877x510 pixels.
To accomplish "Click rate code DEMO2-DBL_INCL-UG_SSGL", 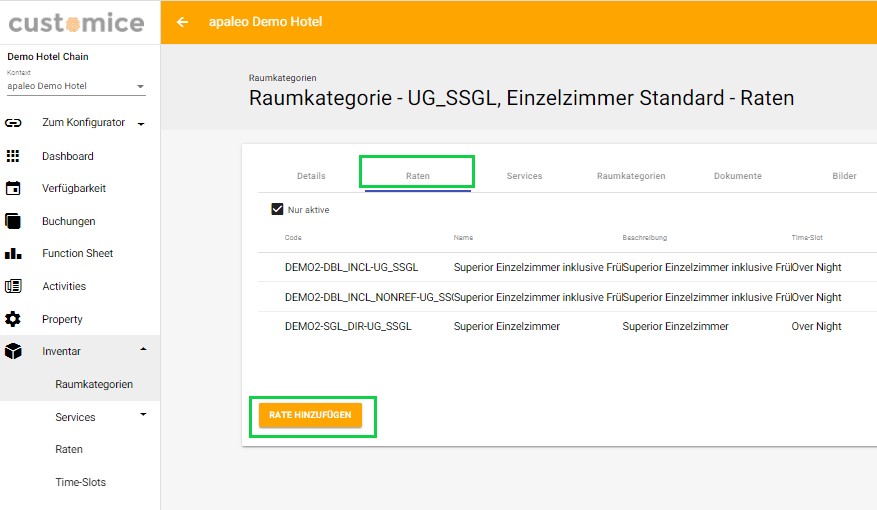I will (351, 267).
